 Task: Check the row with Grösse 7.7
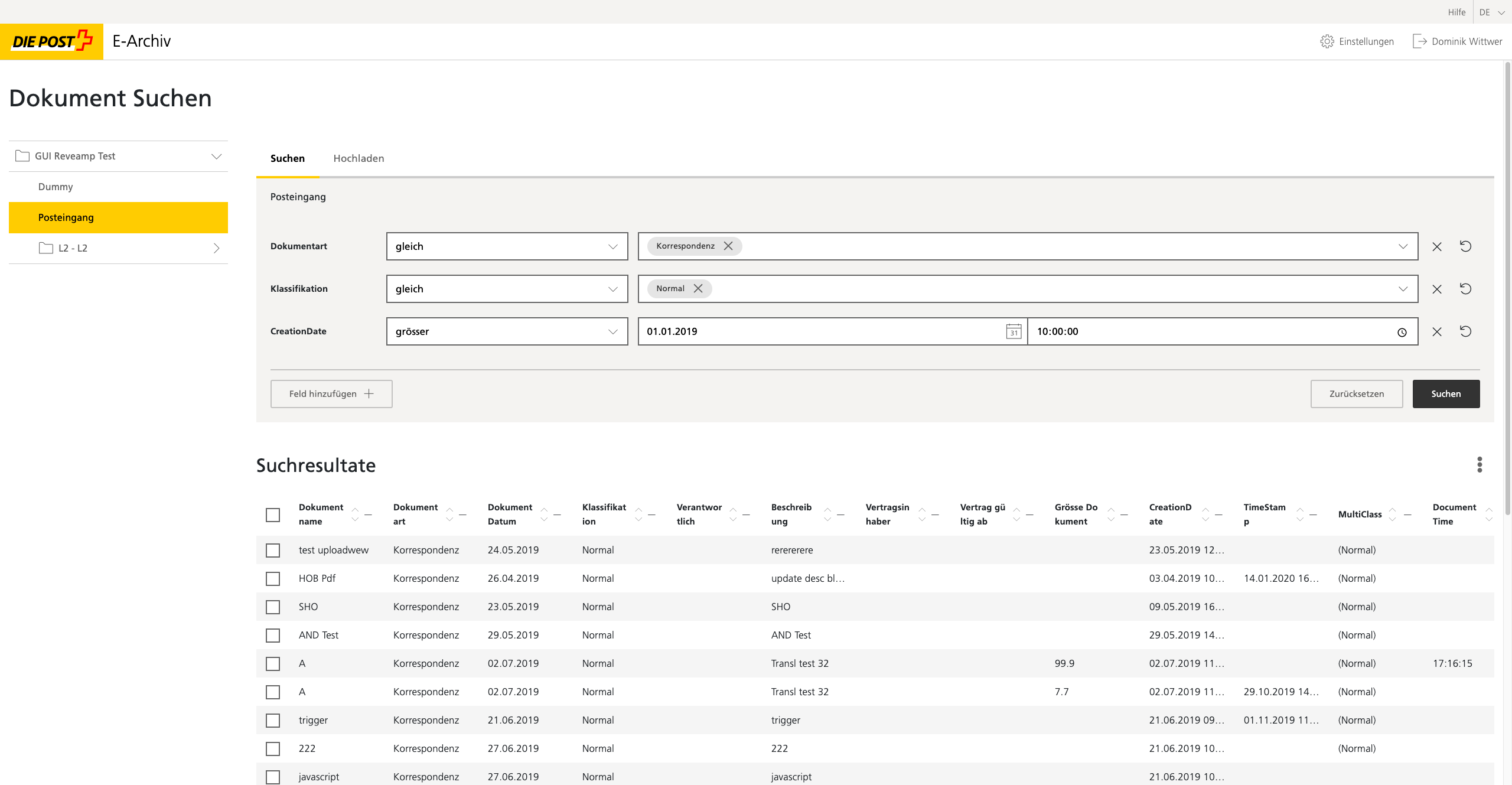pyautogui.click(x=273, y=692)
